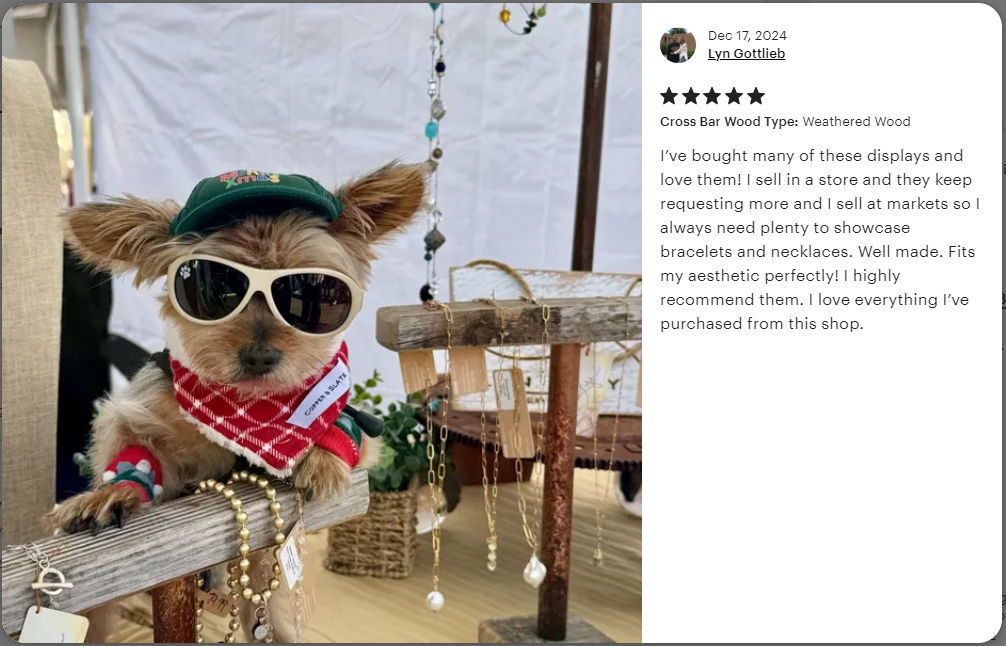Click the hanging beaded strand at top
Viewport: 1006px width, 646px height.
[x=434, y=151]
